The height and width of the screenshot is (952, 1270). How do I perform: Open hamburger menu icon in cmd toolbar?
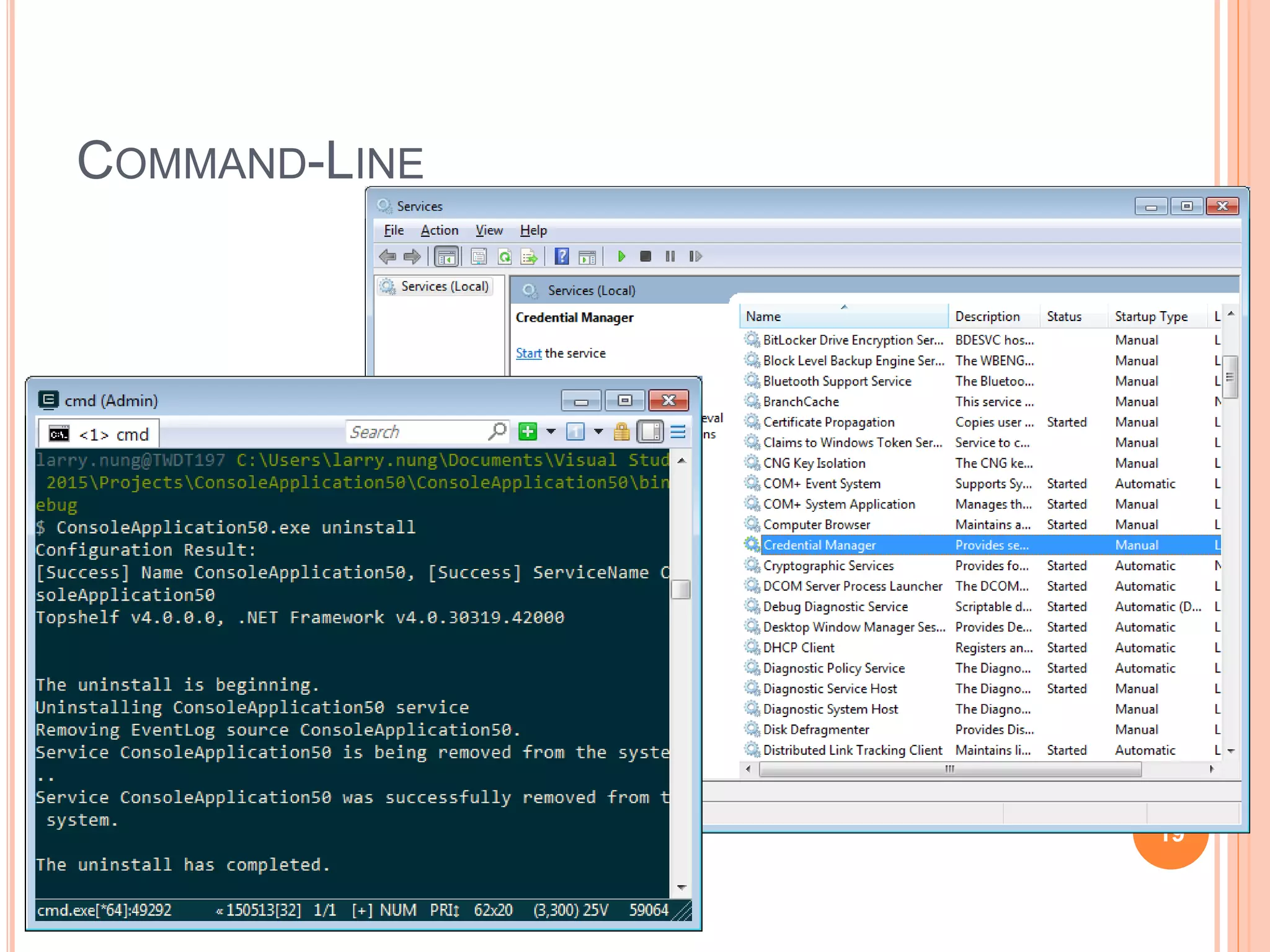pos(678,431)
